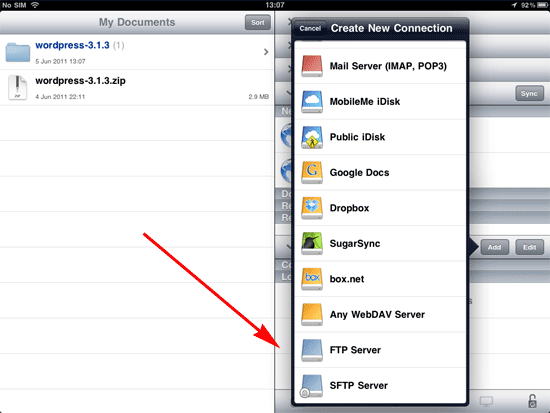Viewport: 550px width, 413px height.
Task: Tap the 2.9 MB file size label
Action: [x=259, y=96]
